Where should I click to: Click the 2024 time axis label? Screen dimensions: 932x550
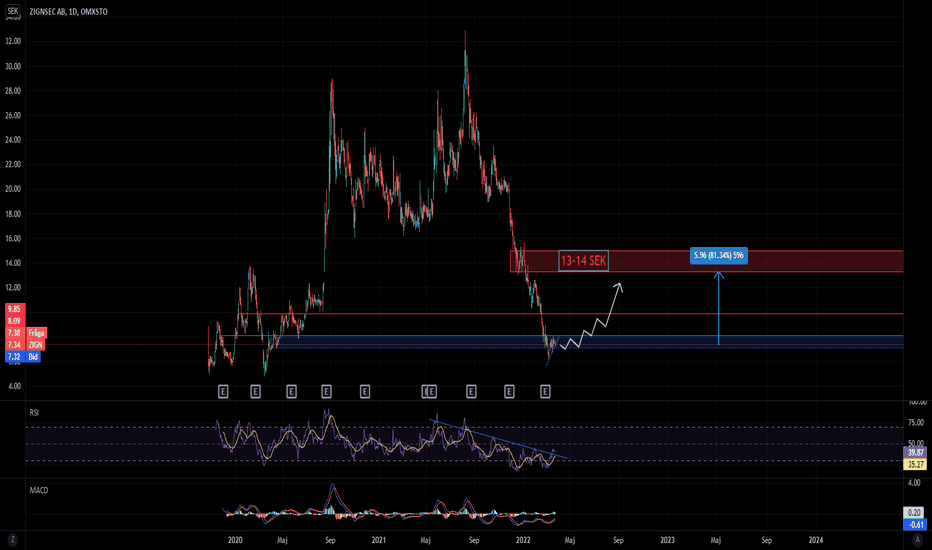pyautogui.click(x=816, y=540)
